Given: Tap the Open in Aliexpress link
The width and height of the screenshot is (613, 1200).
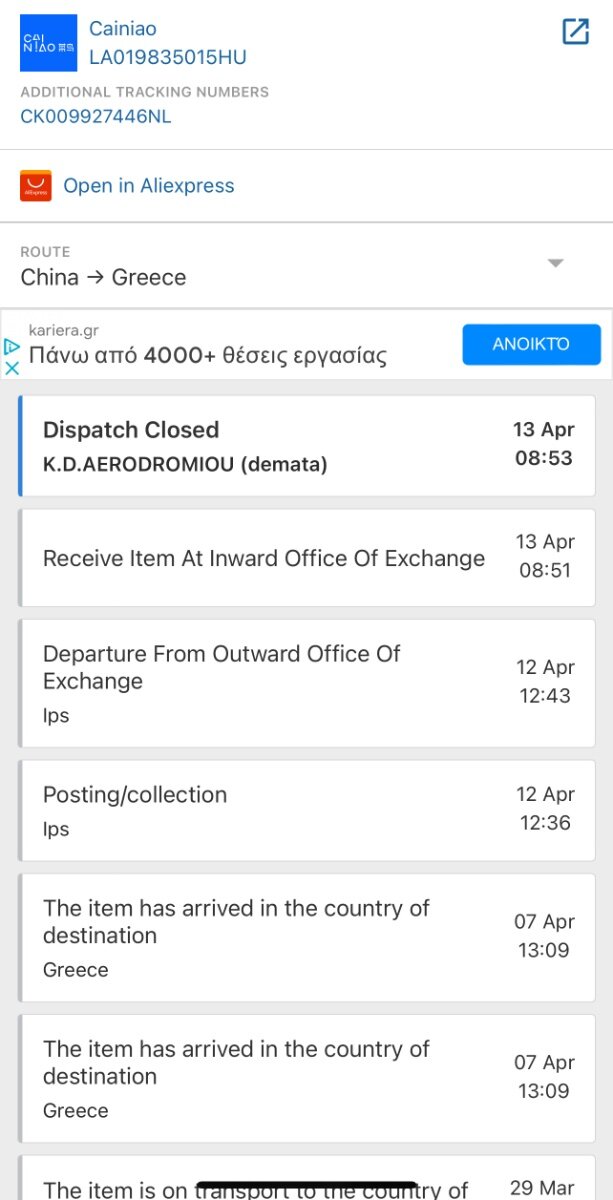Looking at the screenshot, I should click(149, 186).
